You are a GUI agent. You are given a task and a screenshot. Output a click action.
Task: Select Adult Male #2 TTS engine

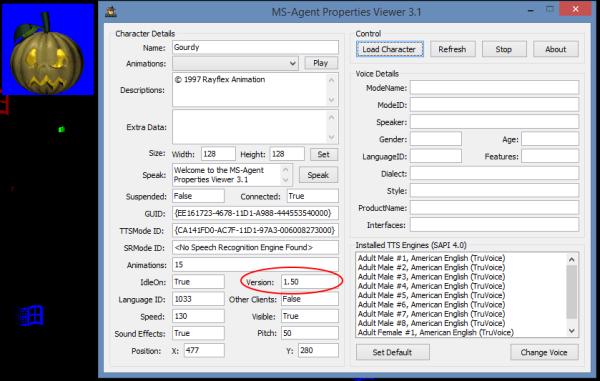pyautogui.click(x=431, y=267)
